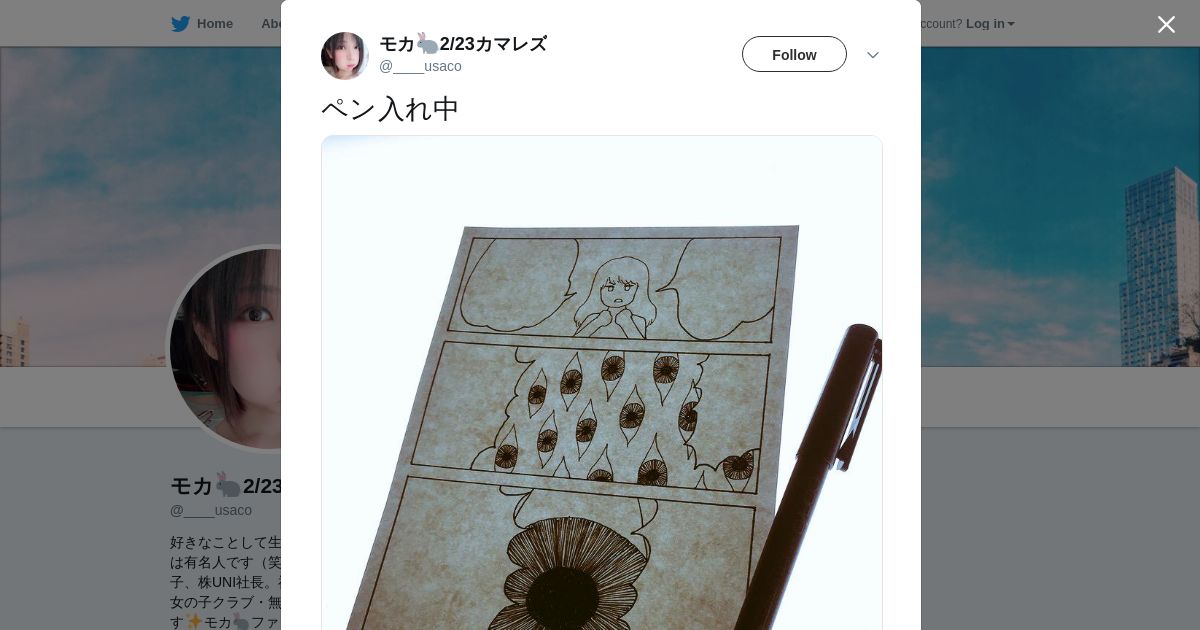Click the Twitter bird Home icon
The height and width of the screenshot is (630, 1200).
coord(180,24)
